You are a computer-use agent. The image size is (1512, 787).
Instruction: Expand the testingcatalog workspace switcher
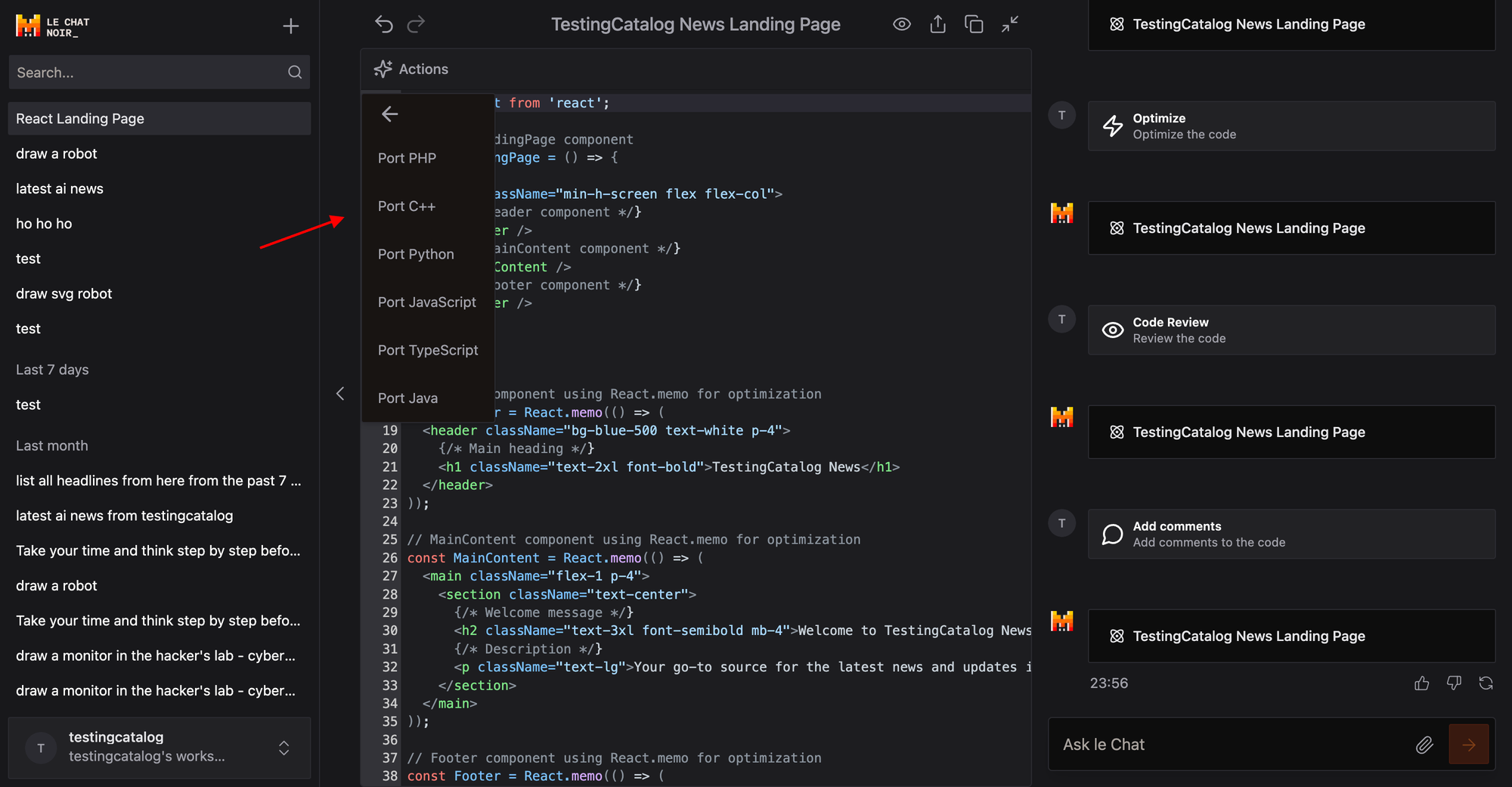pyautogui.click(x=284, y=748)
